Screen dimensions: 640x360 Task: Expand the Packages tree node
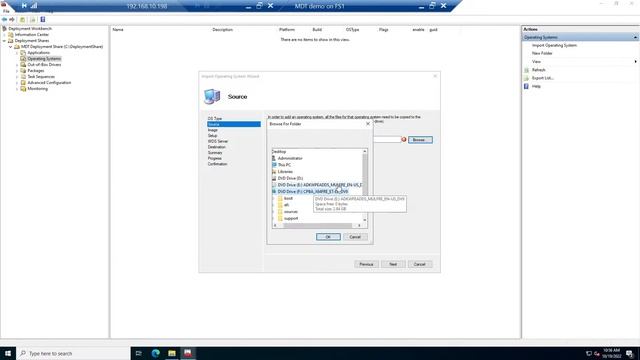[17, 71]
